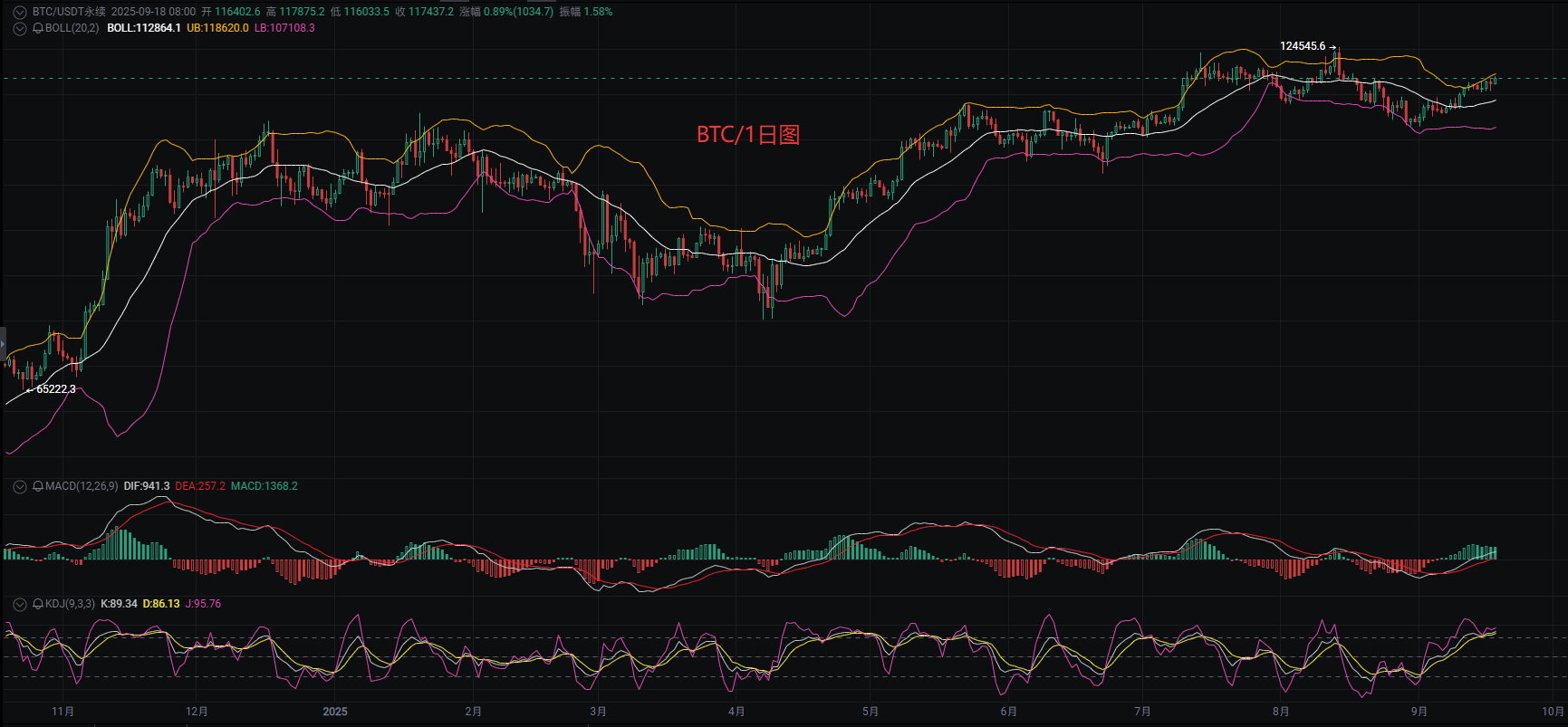Click the 7月 time axis label
Screen dimensions: 1568x727
(x=1142, y=712)
